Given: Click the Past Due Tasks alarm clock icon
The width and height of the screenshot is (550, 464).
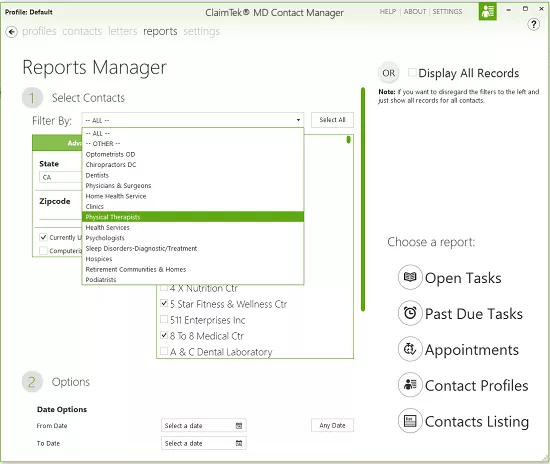Looking at the screenshot, I should click(x=410, y=313).
